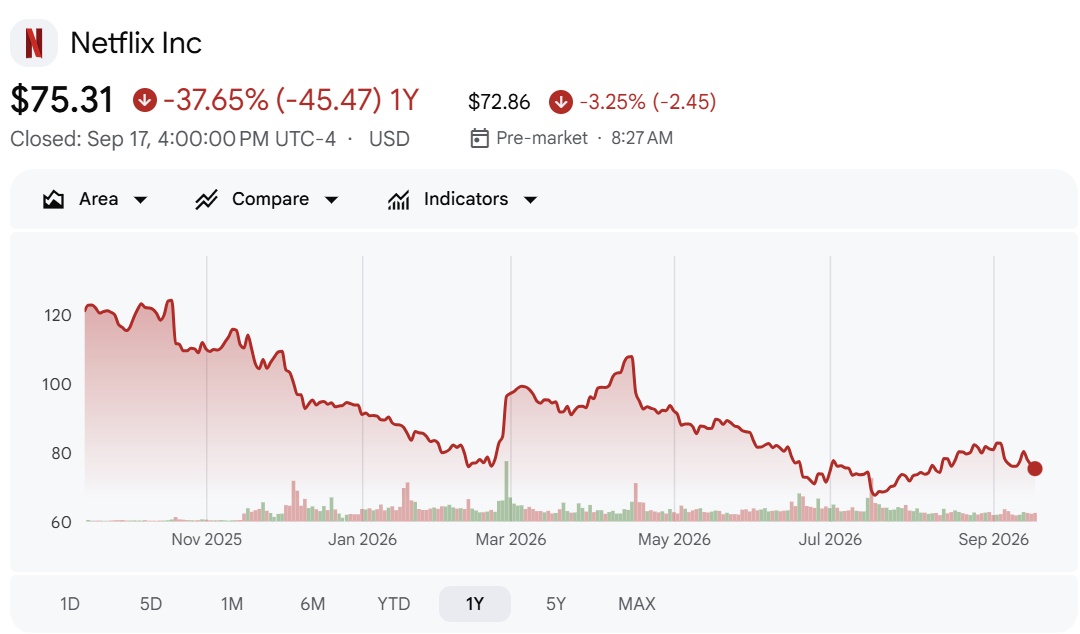Select the 6M range tab
The width and height of the screenshot is (1080, 634).
click(313, 604)
